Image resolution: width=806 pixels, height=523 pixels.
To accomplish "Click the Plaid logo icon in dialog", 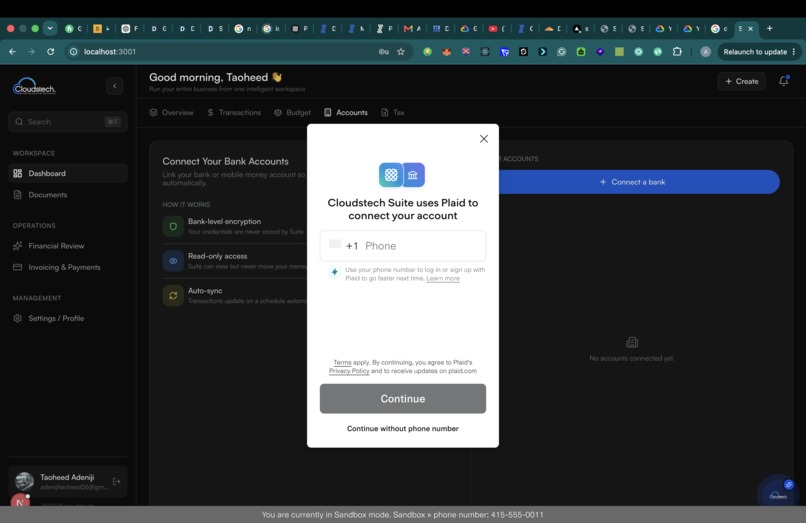I will coord(391,175).
